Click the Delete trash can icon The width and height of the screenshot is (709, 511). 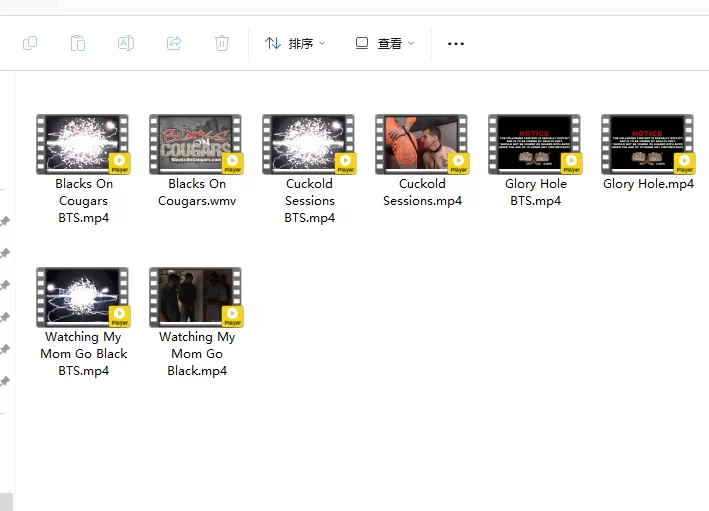222,43
